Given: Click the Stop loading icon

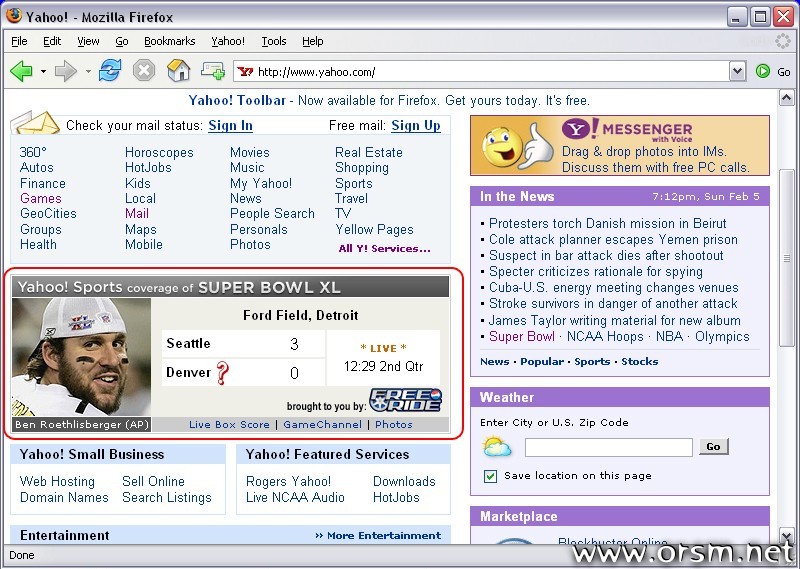Looking at the screenshot, I should pyautogui.click(x=144, y=70).
